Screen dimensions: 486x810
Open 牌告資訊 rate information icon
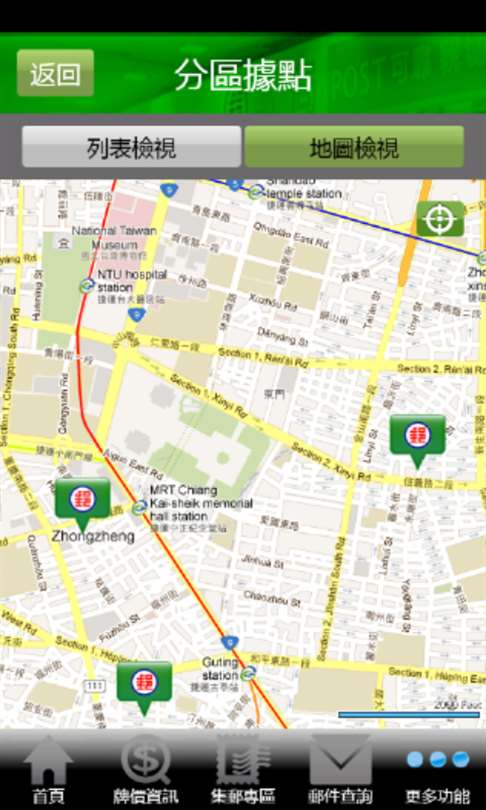click(146, 769)
